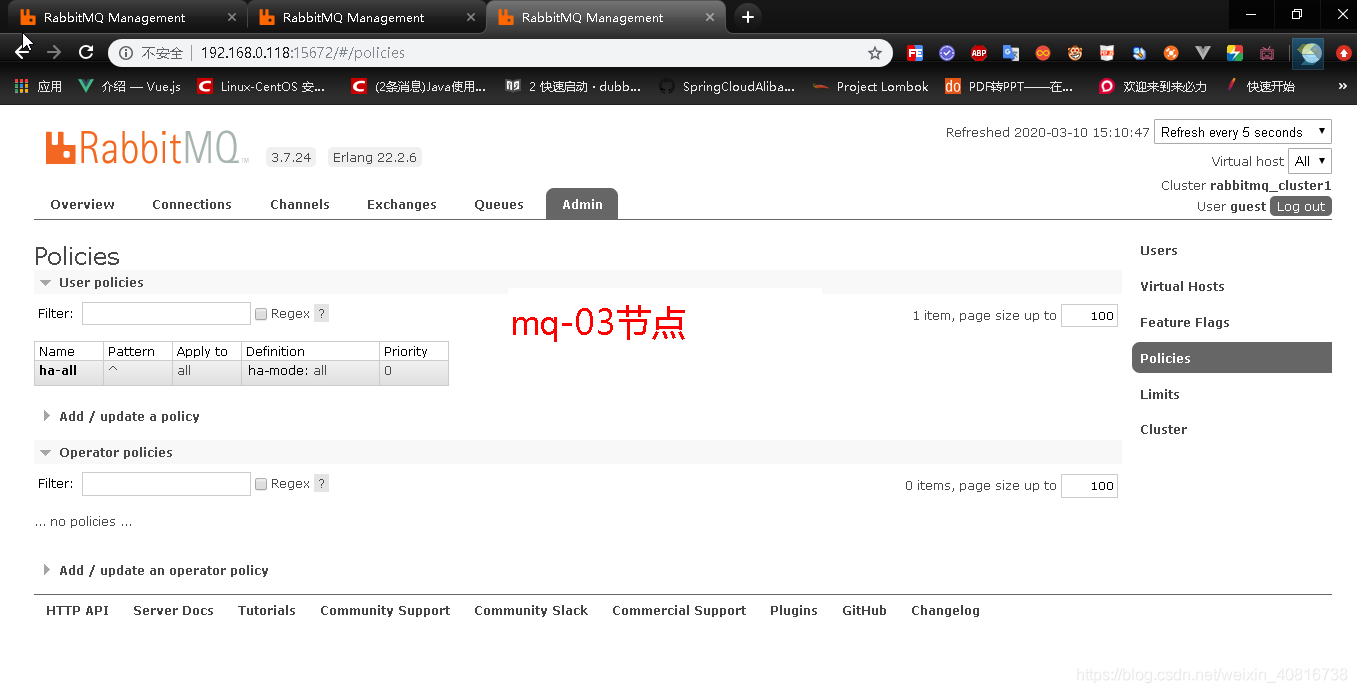Expand Add / update an operator policy
Viewport: 1357px width, 693px height.
click(x=156, y=570)
